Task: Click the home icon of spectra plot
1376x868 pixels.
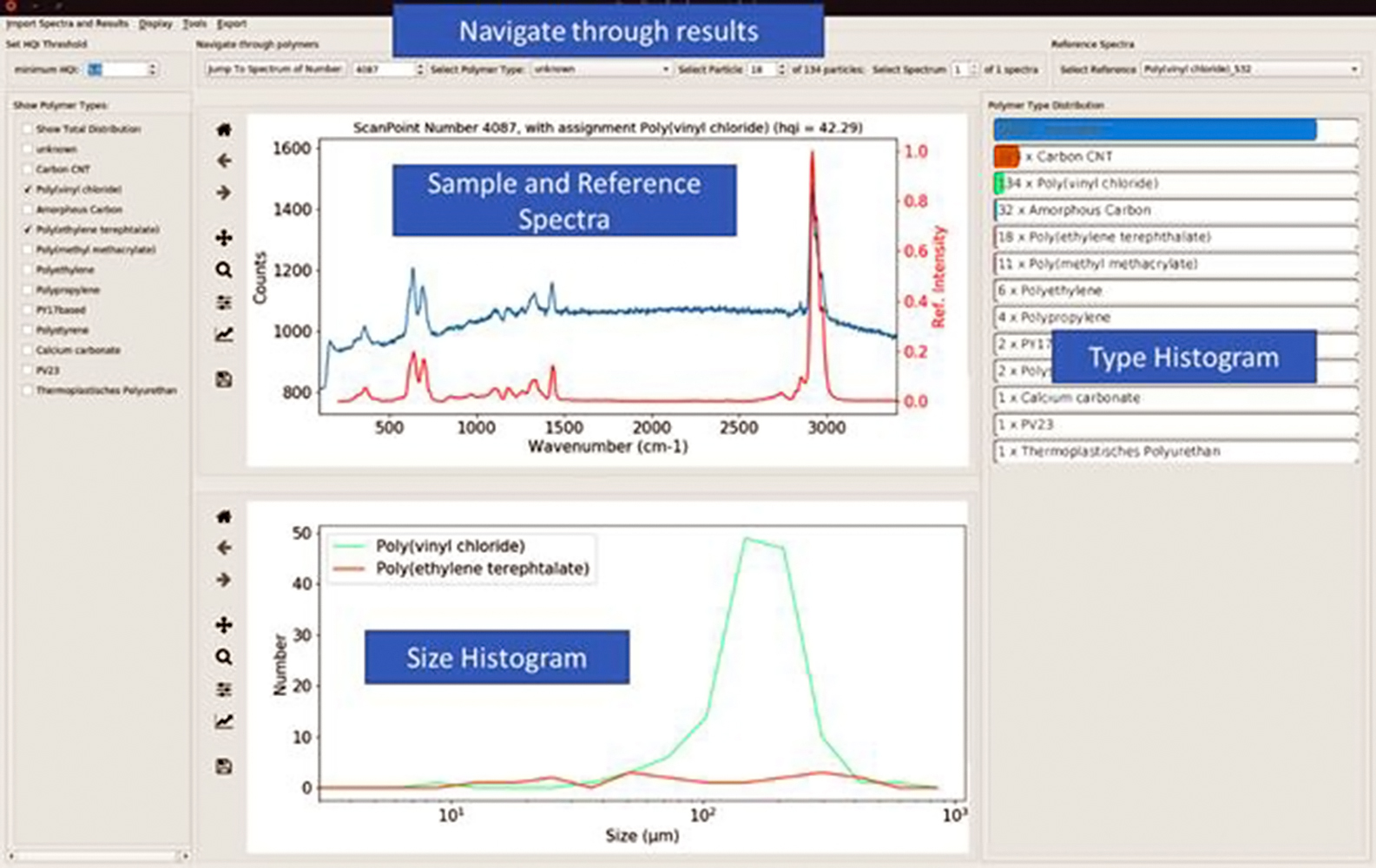Action: (x=224, y=129)
